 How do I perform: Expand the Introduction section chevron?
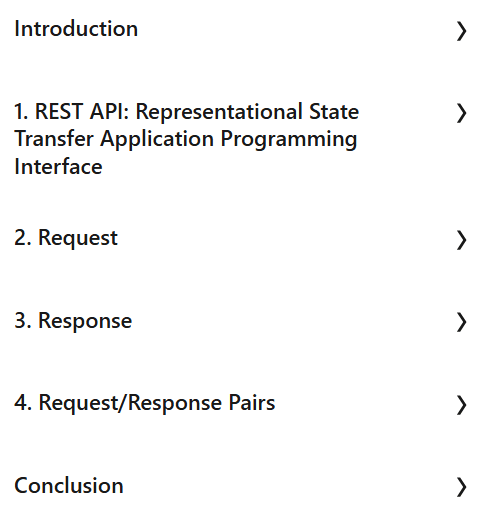click(461, 31)
